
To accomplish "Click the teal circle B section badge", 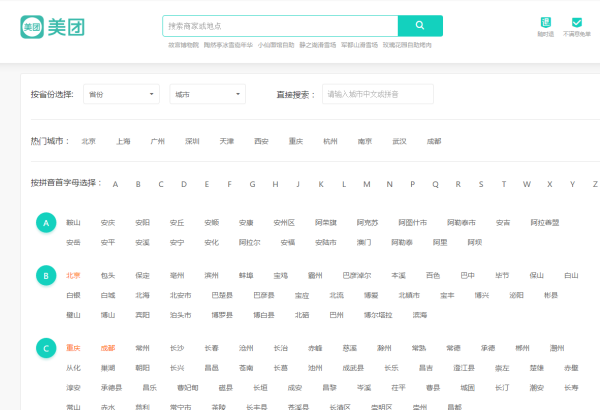I will (45, 274).
